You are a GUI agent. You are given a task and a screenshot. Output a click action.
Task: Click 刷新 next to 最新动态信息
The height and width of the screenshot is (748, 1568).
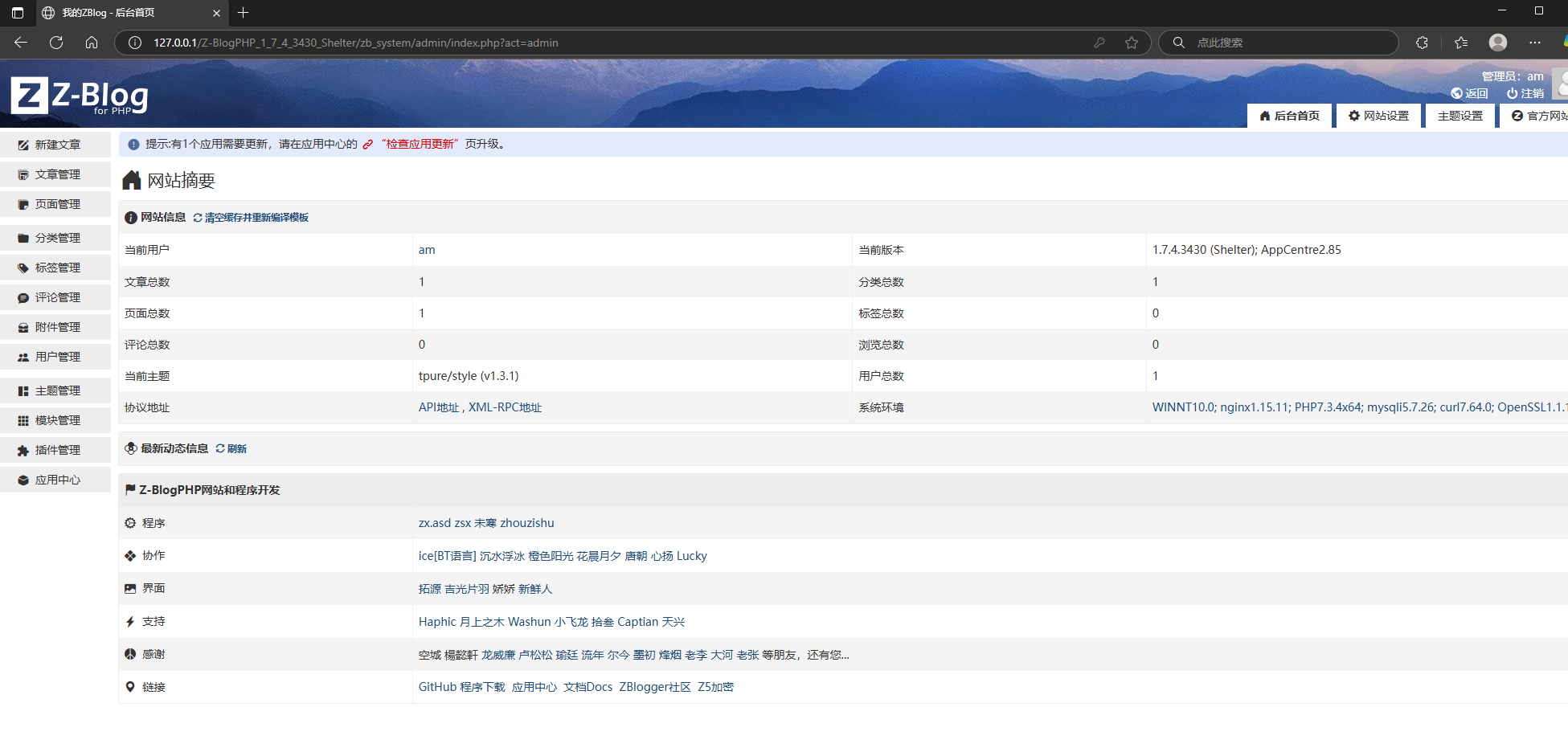[231, 449]
